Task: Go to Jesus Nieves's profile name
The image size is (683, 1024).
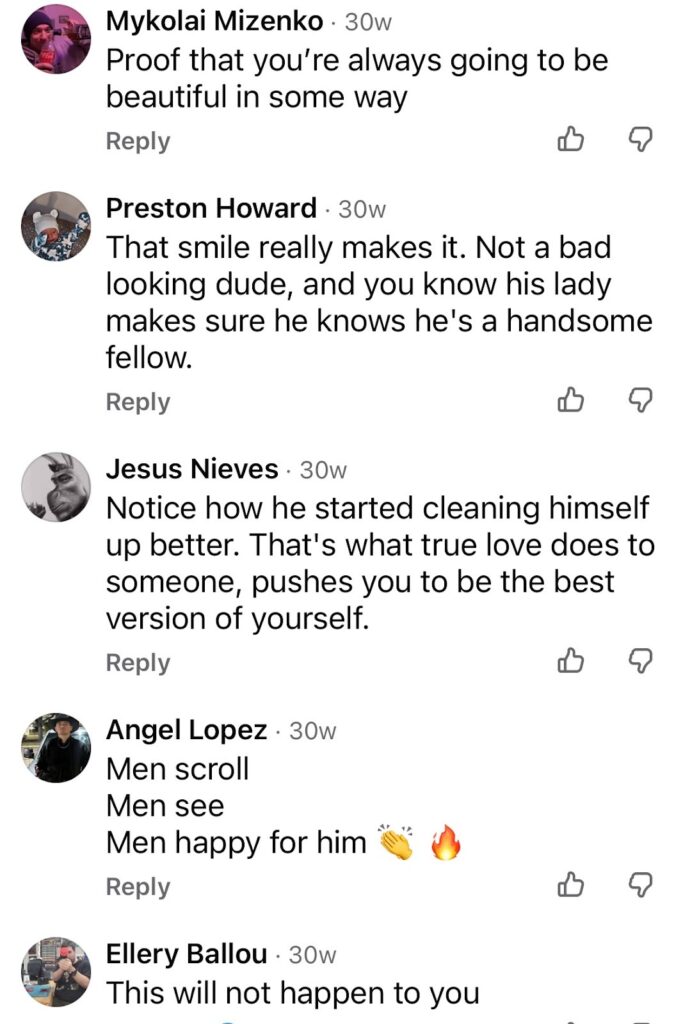Action: point(192,469)
